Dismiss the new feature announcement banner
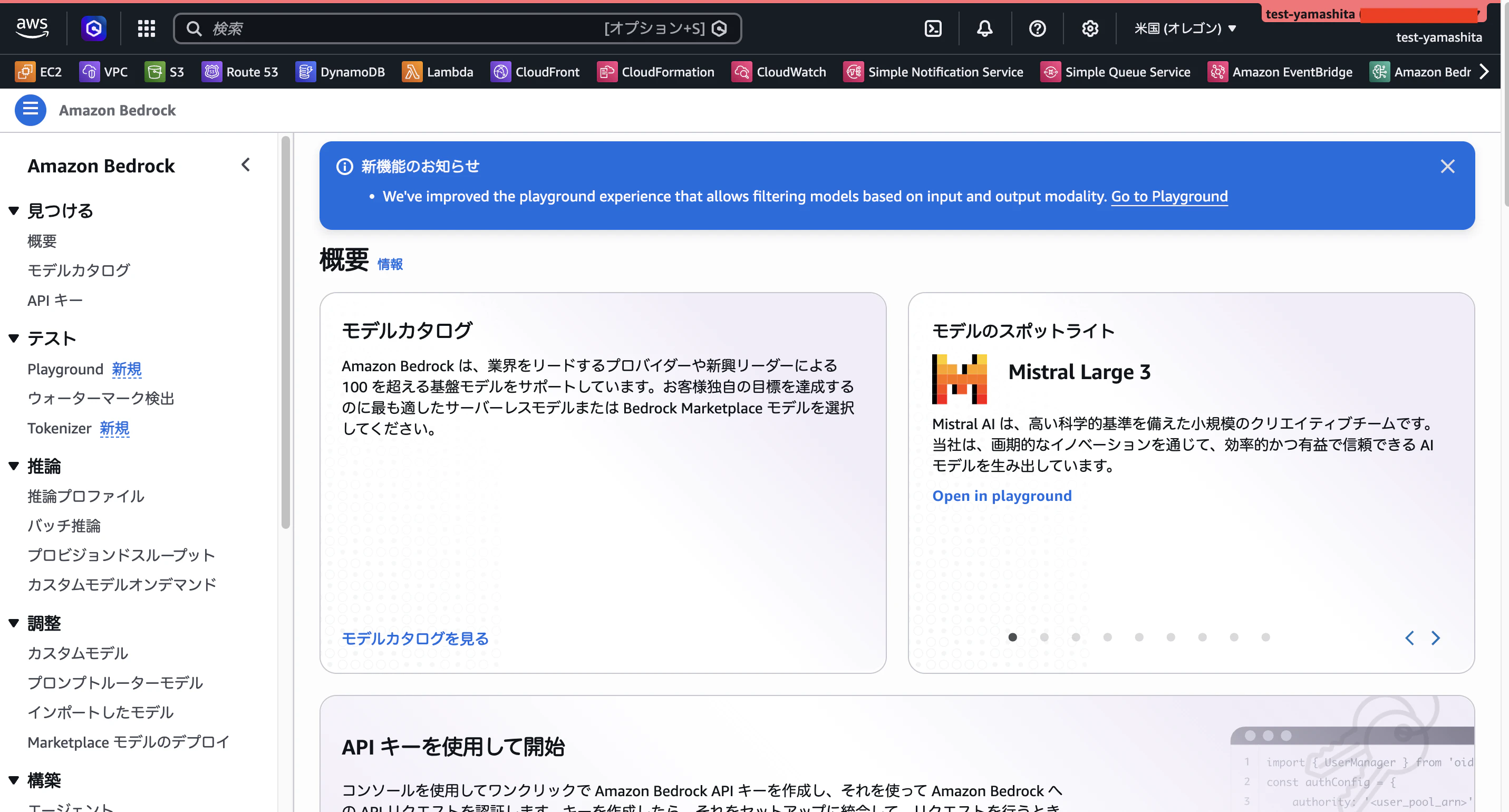 1447,167
